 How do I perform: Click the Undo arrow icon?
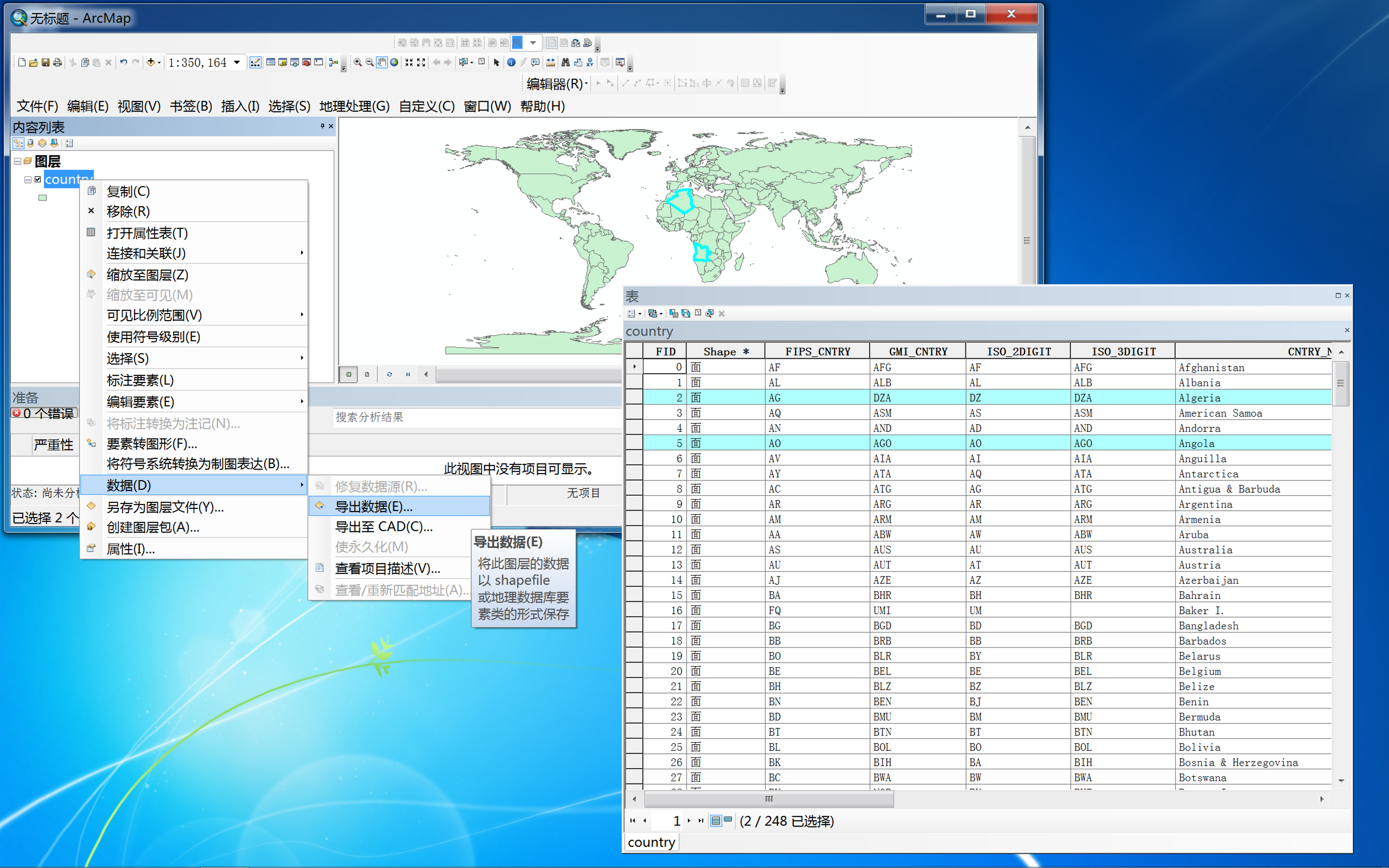click(x=123, y=63)
